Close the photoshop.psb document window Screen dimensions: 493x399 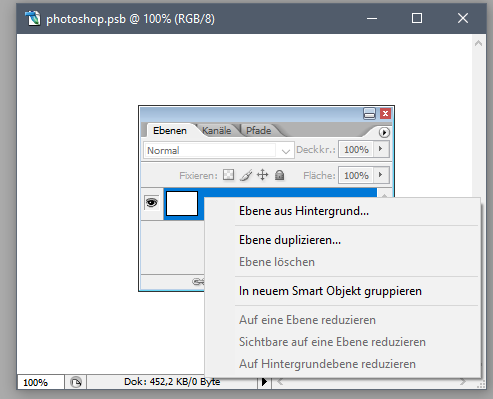coord(463,18)
